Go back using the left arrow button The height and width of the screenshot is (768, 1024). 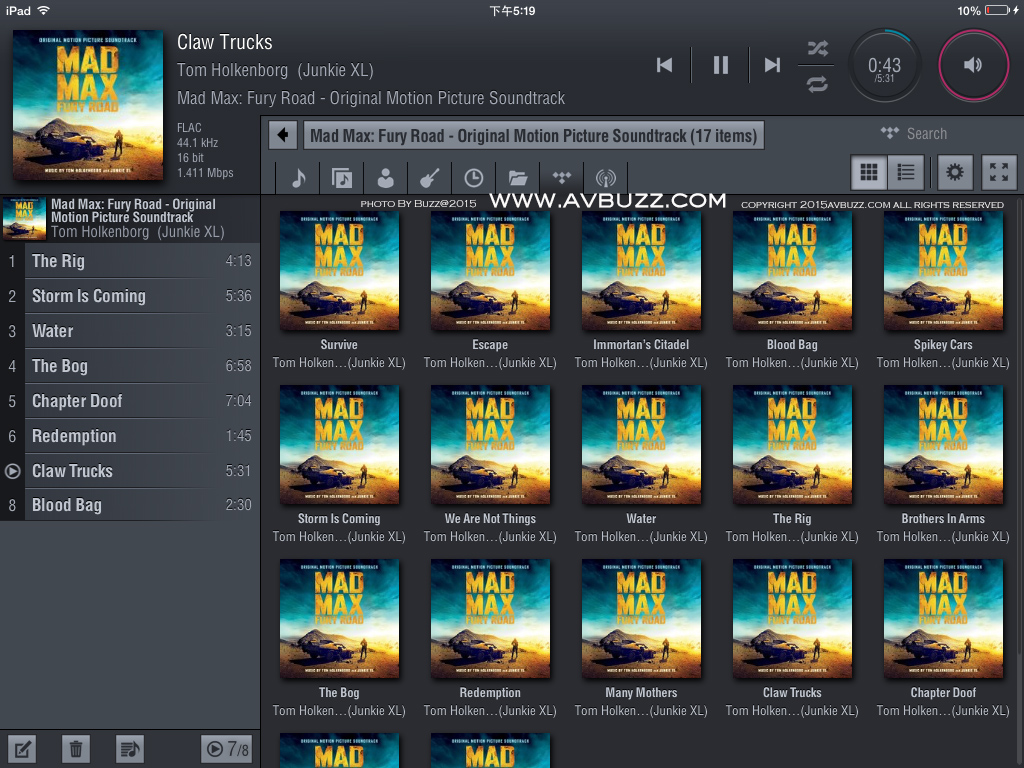click(283, 135)
